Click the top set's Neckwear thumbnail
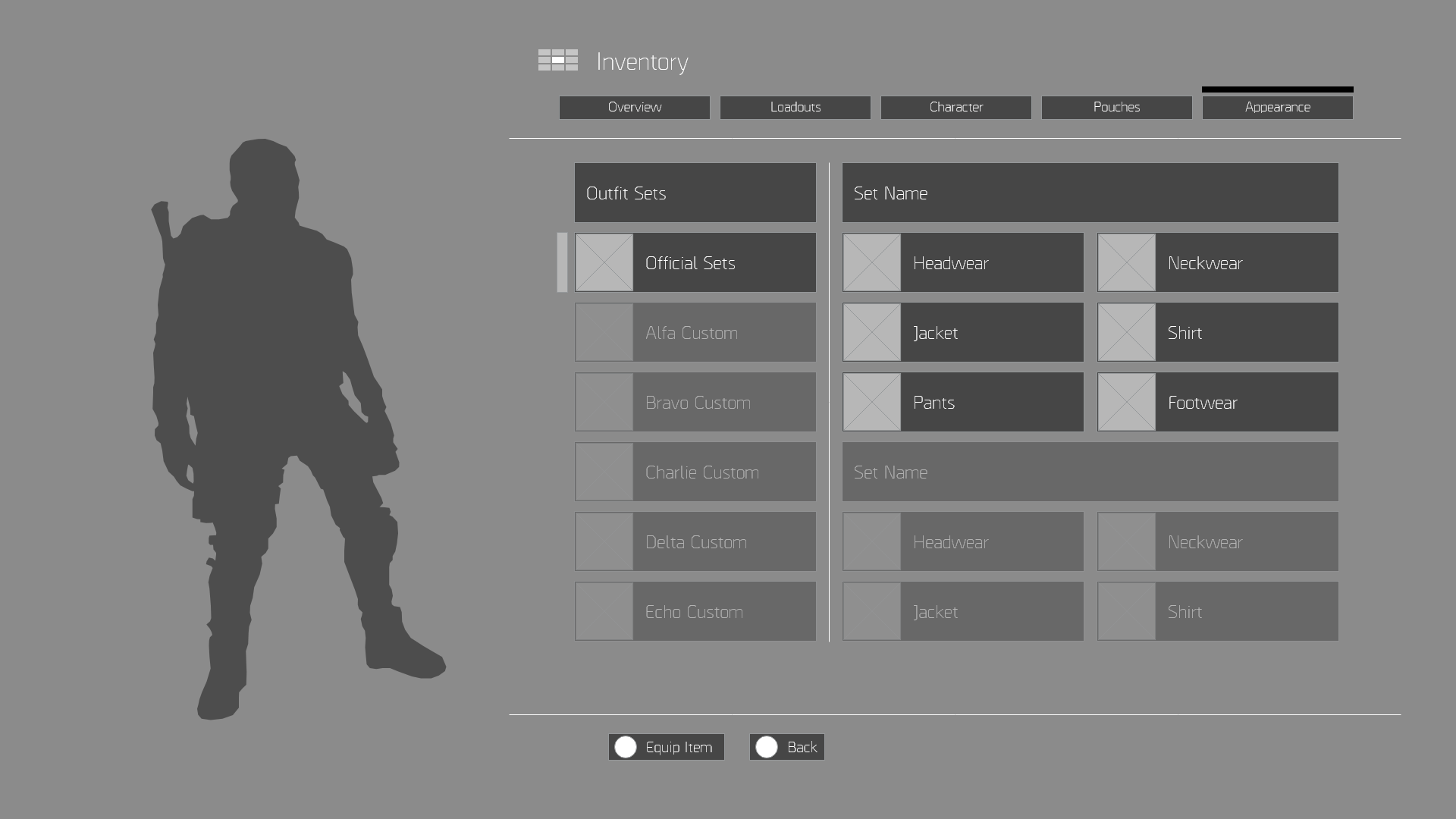1456x819 pixels. [1127, 262]
